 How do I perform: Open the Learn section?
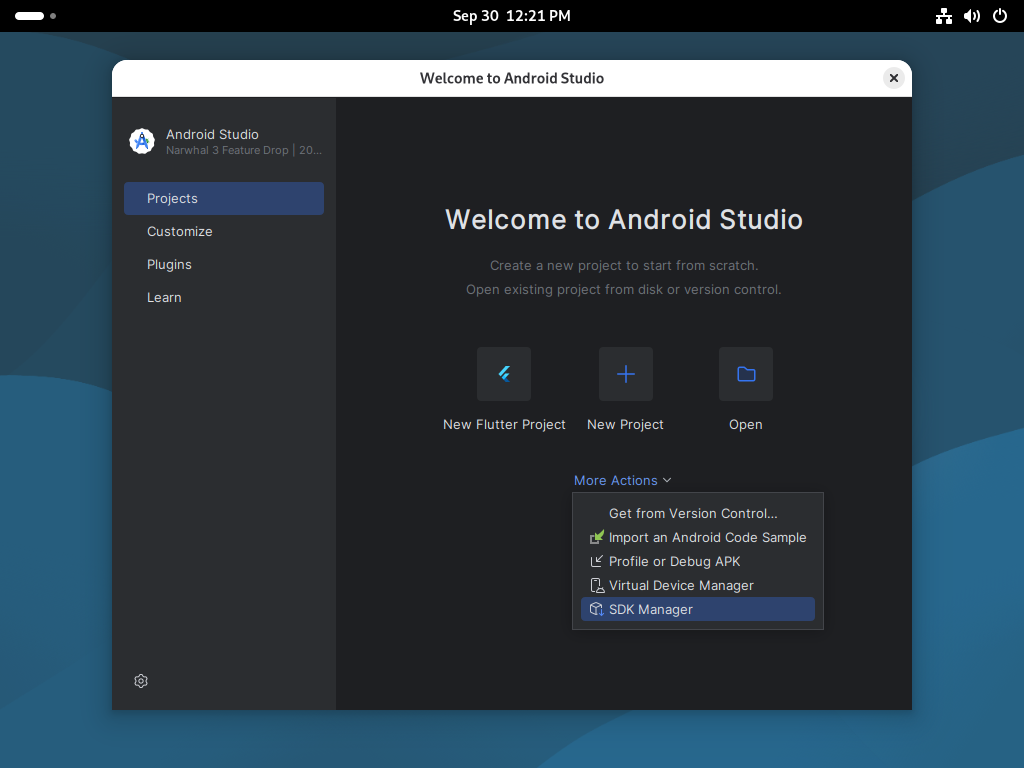pos(164,297)
